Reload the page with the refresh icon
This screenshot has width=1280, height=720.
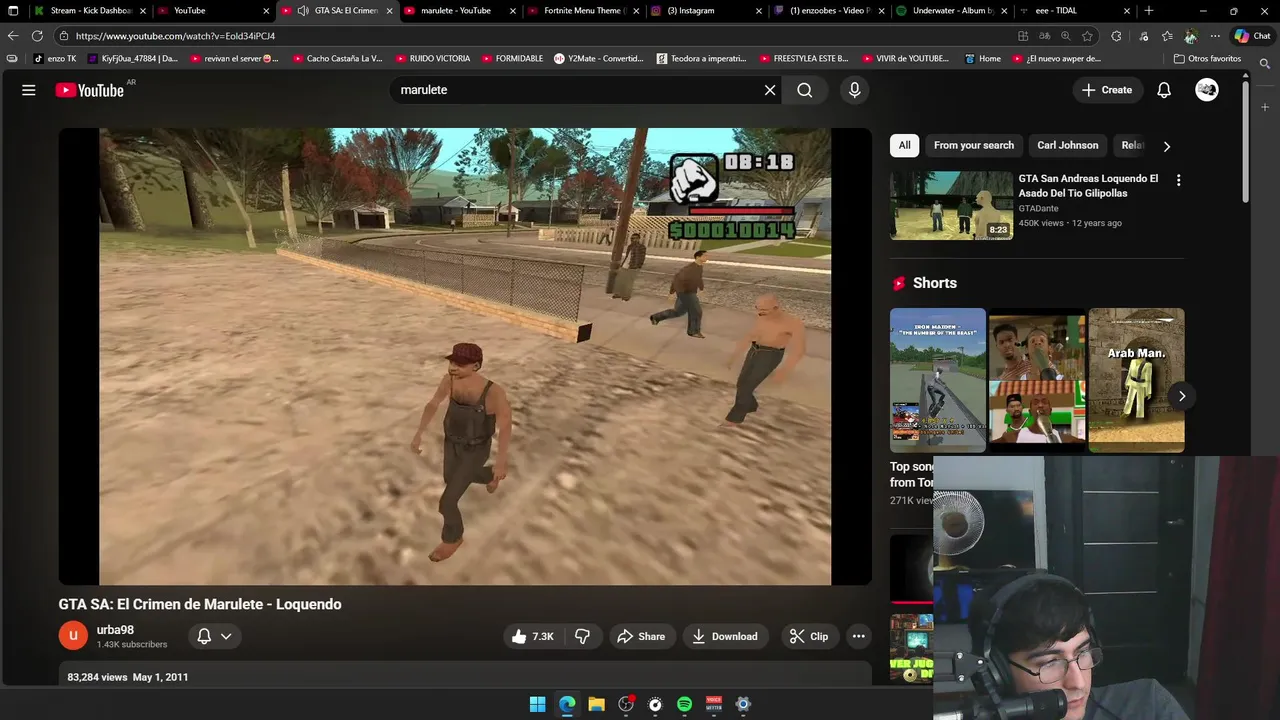point(37,36)
